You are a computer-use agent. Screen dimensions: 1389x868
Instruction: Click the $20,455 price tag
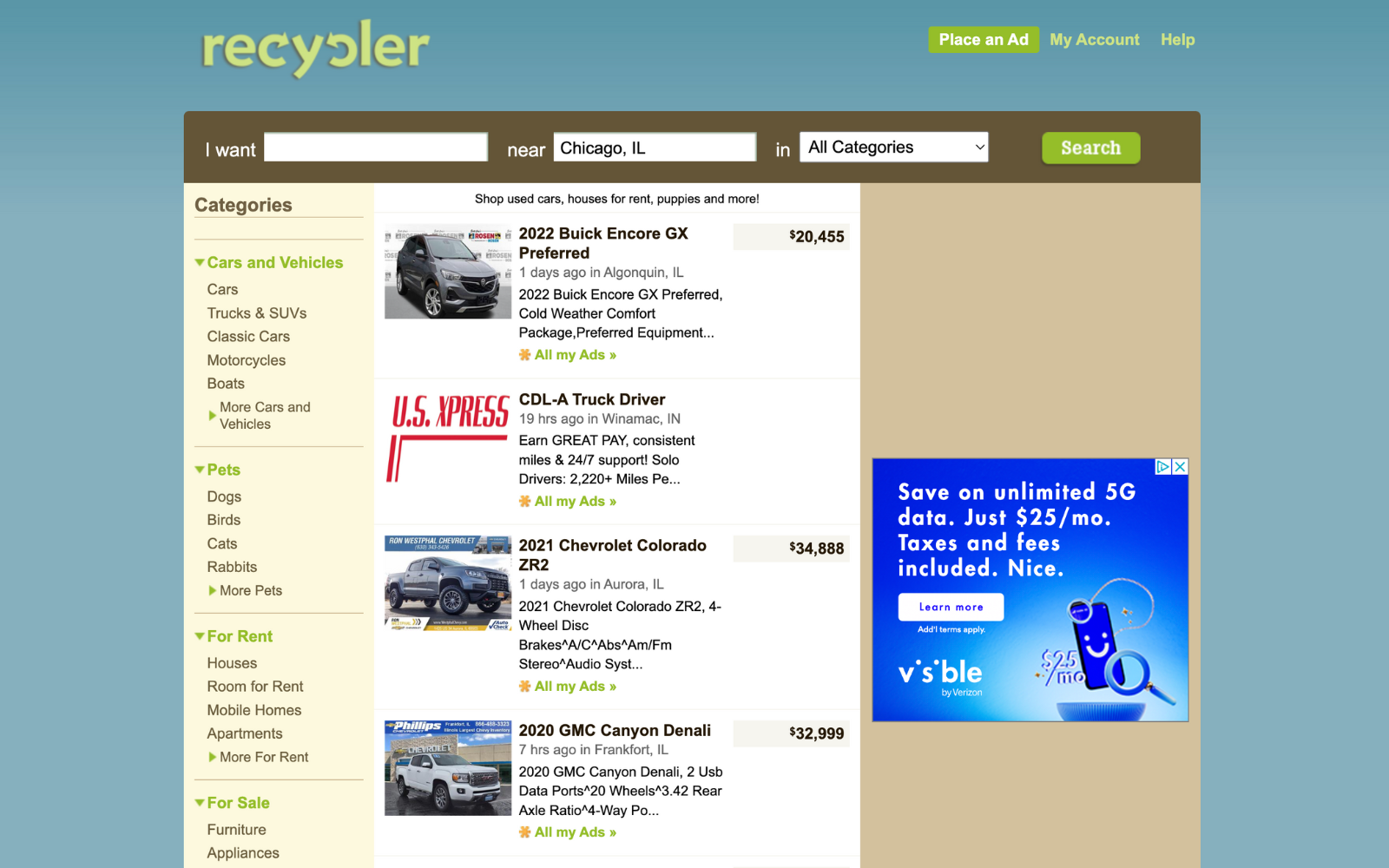(x=792, y=236)
